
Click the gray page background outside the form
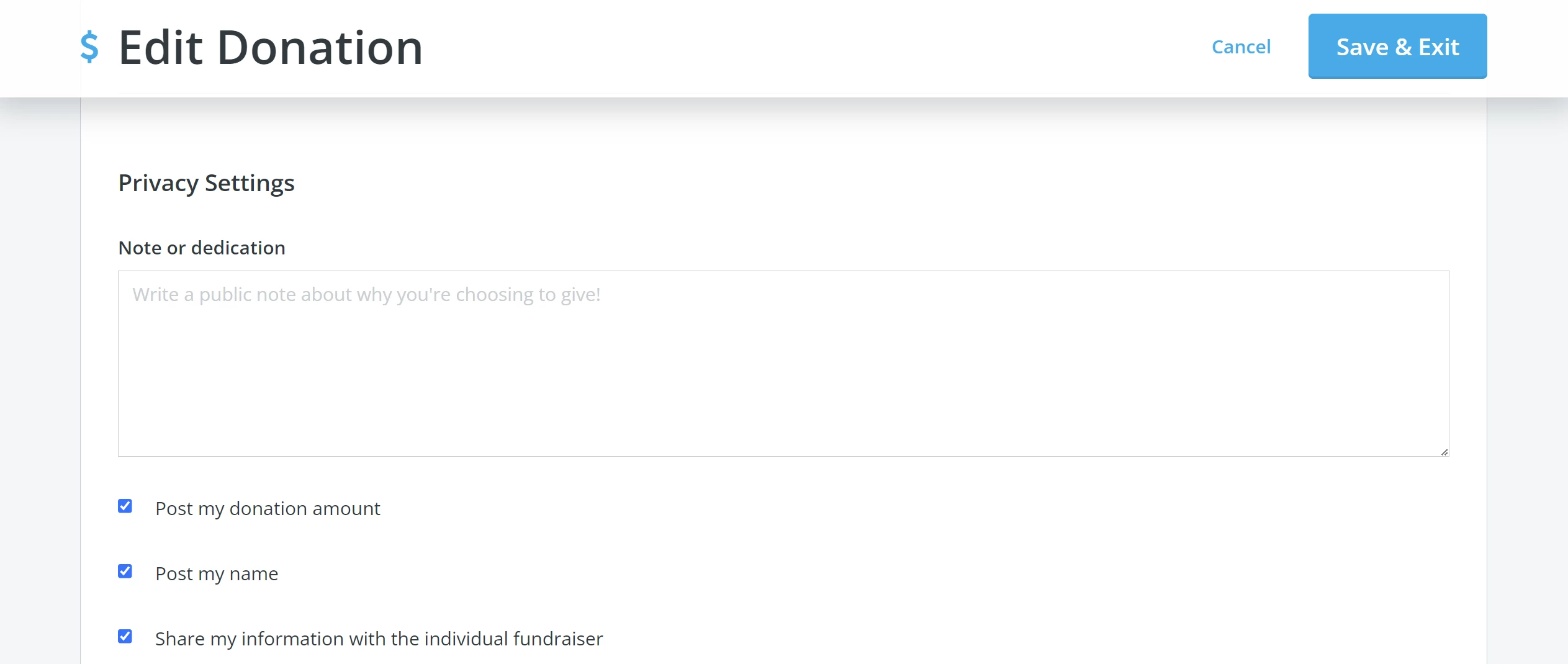pyautogui.click(x=1527, y=372)
